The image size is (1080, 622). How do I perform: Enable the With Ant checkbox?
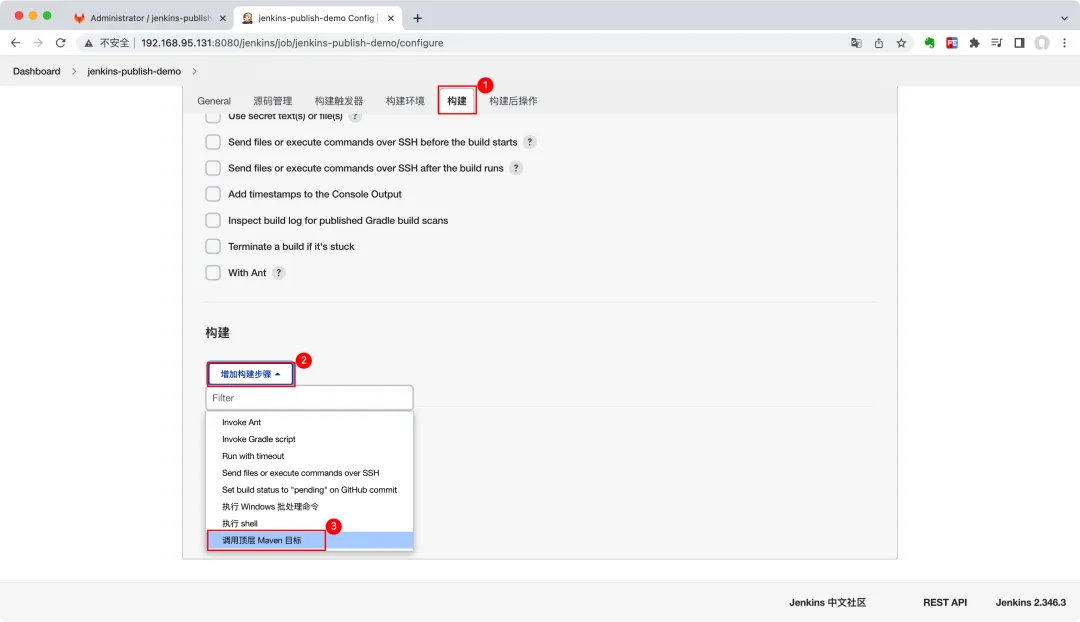pos(213,273)
